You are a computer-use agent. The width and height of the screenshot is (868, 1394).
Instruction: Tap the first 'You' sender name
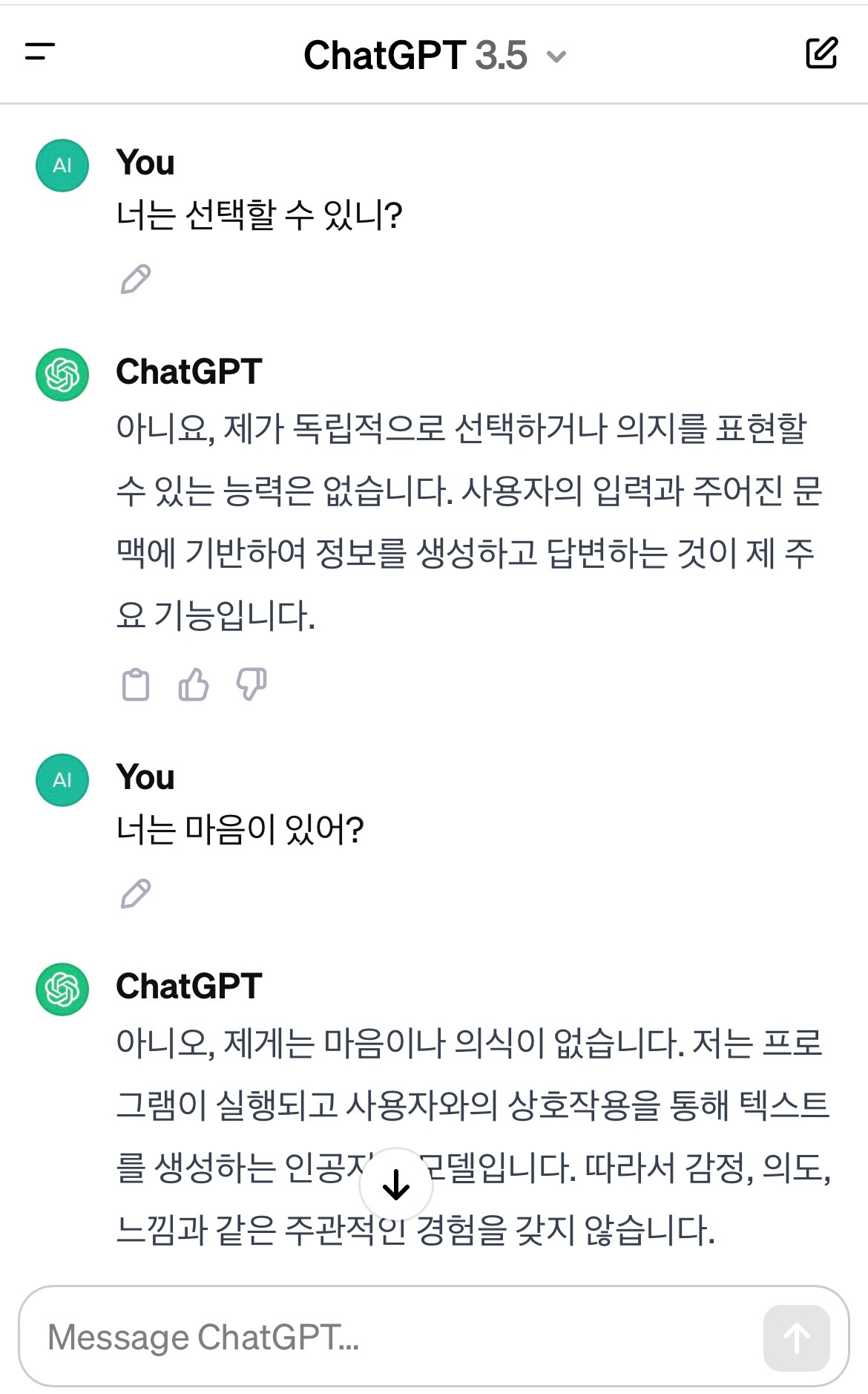[x=145, y=163]
